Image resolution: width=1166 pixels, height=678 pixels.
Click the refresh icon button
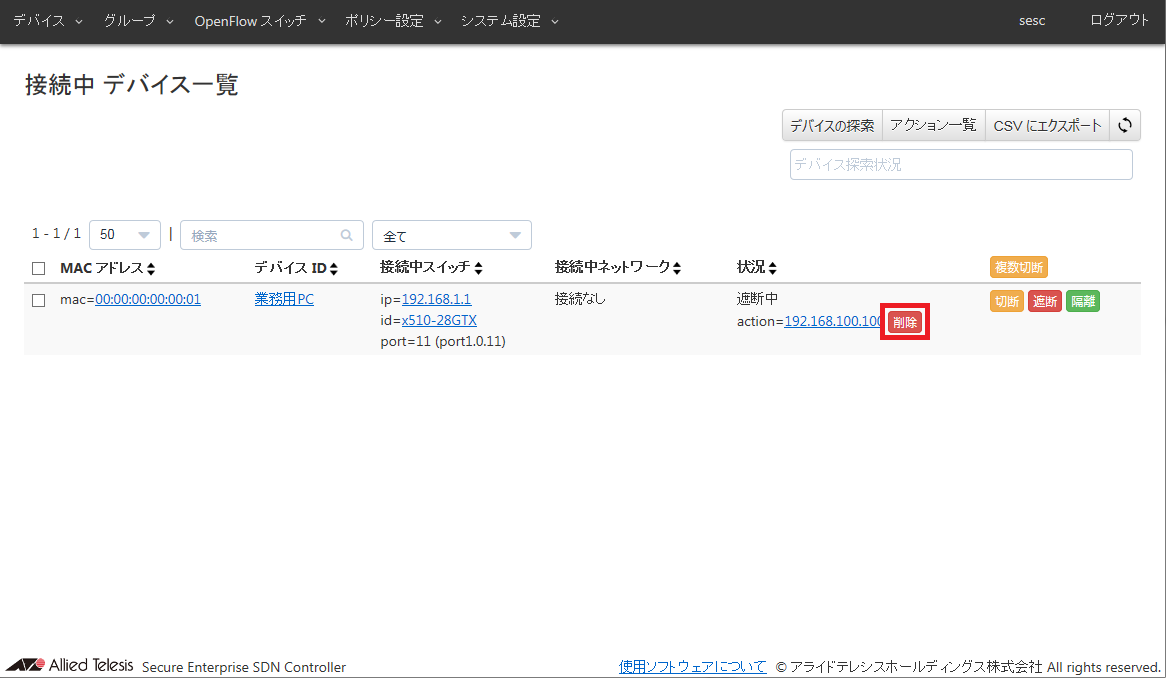point(1125,126)
